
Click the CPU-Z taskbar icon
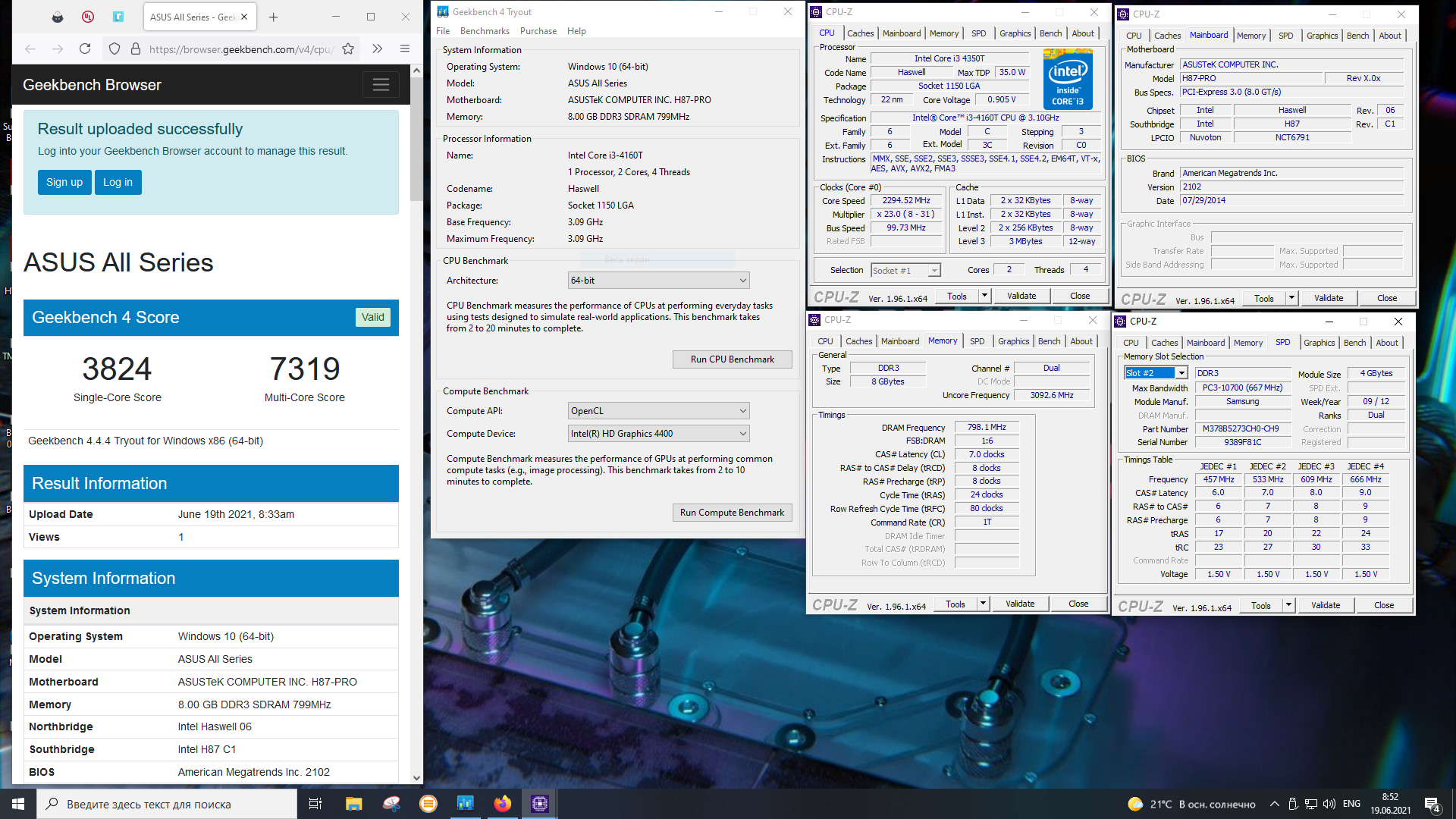pyautogui.click(x=540, y=804)
